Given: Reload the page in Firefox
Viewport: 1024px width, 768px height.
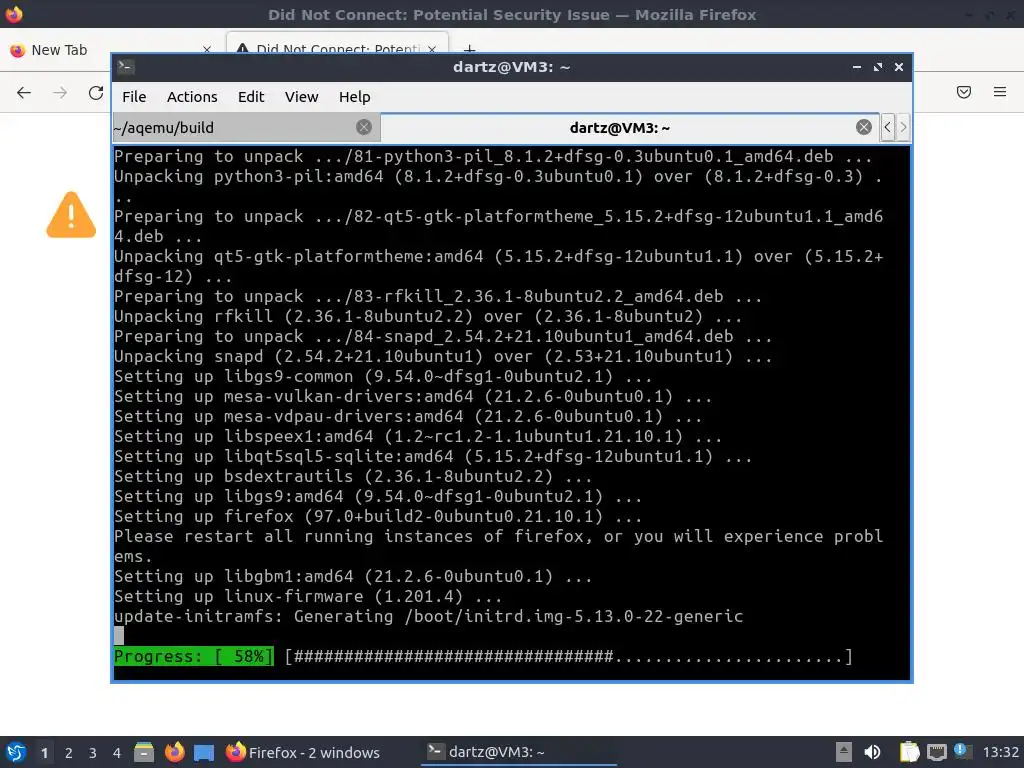Looking at the screenshot, I should coord(96,93).
